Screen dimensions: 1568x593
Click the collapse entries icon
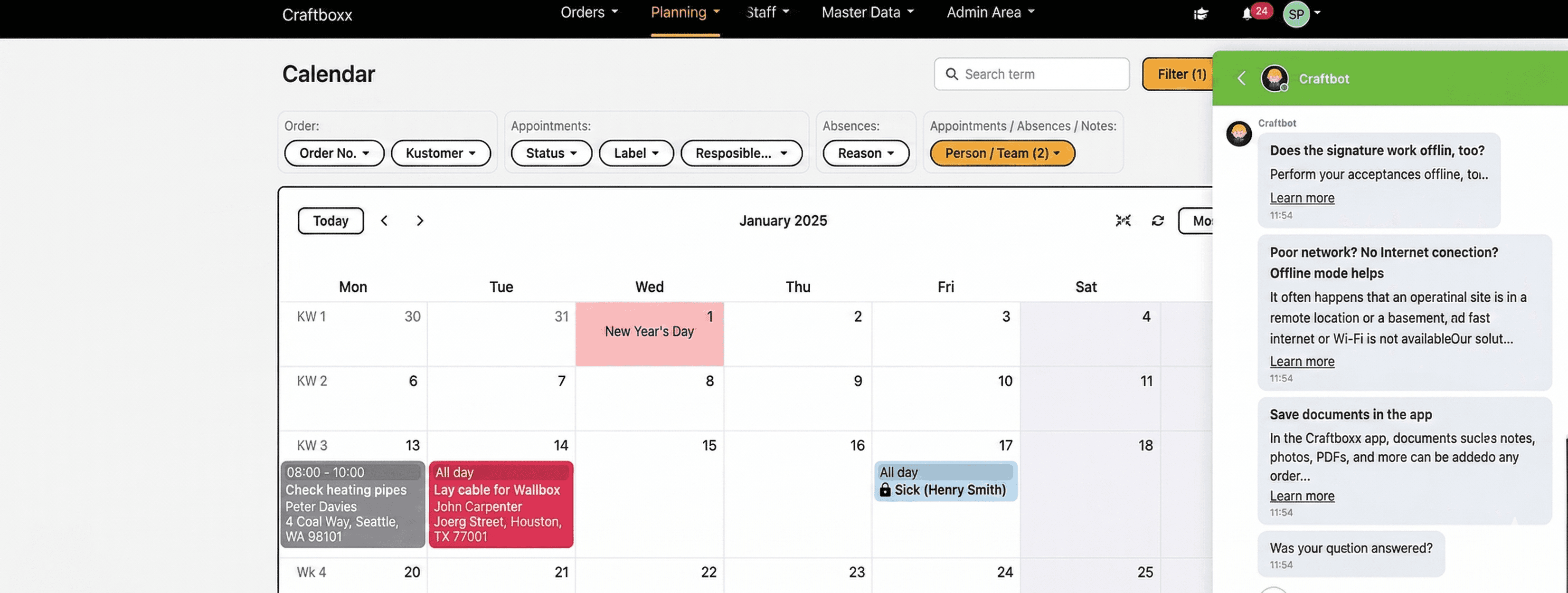[x=1123, y=220]
